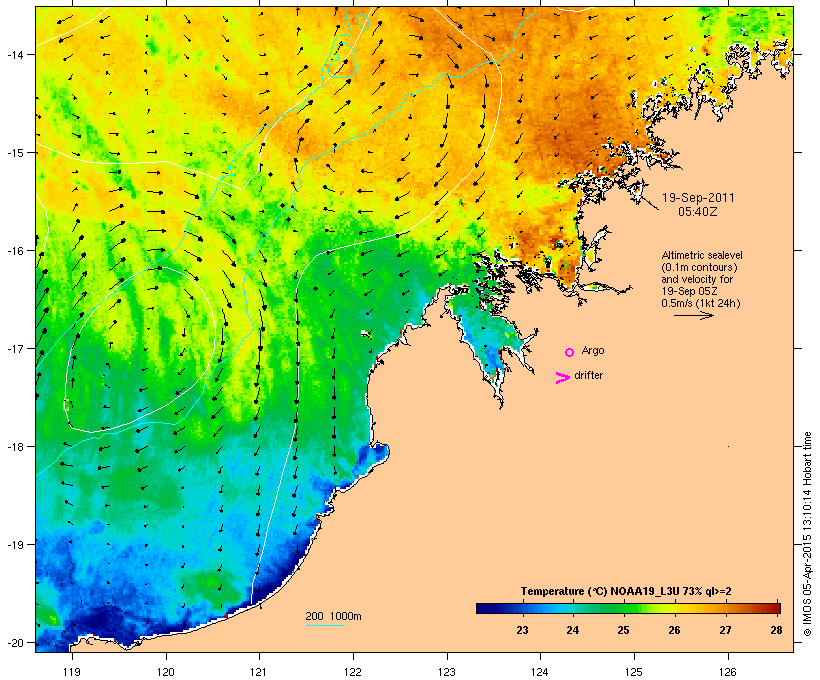820x680 pixels.
Task: Click the magenta Argo circle legend marker
Action: [x=570, y=353]
